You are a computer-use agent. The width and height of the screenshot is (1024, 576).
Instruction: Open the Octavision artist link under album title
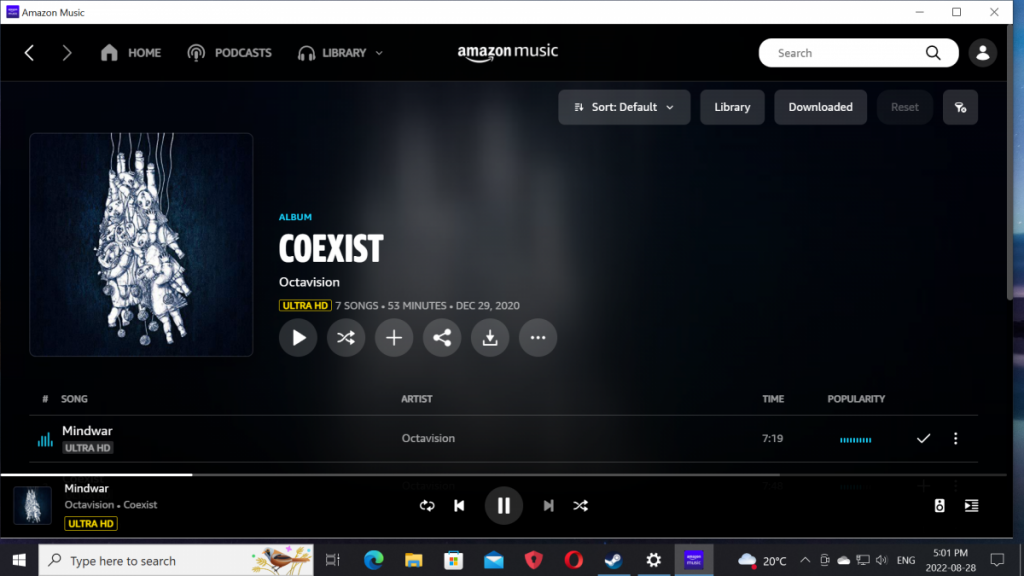[x=309, y=282]
